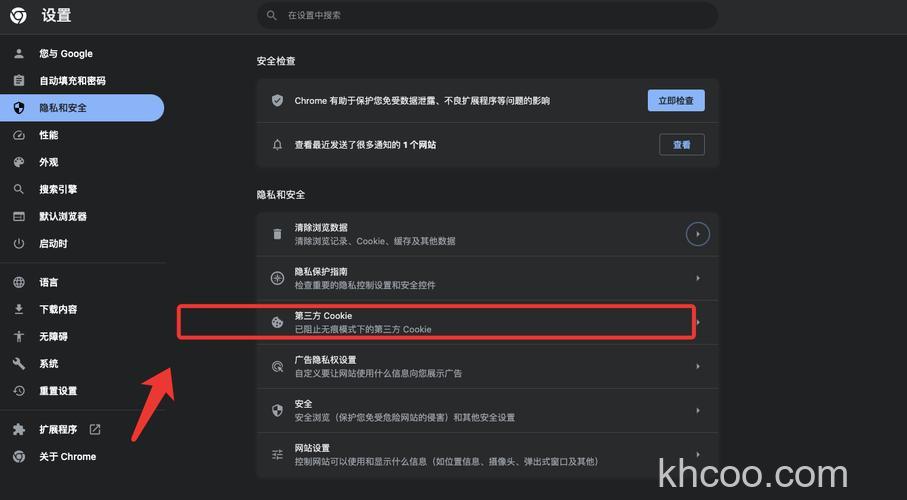Click the wrench icon for 系统
The width and height of the screenshot is (907, 500).
[x=19, y=363]
